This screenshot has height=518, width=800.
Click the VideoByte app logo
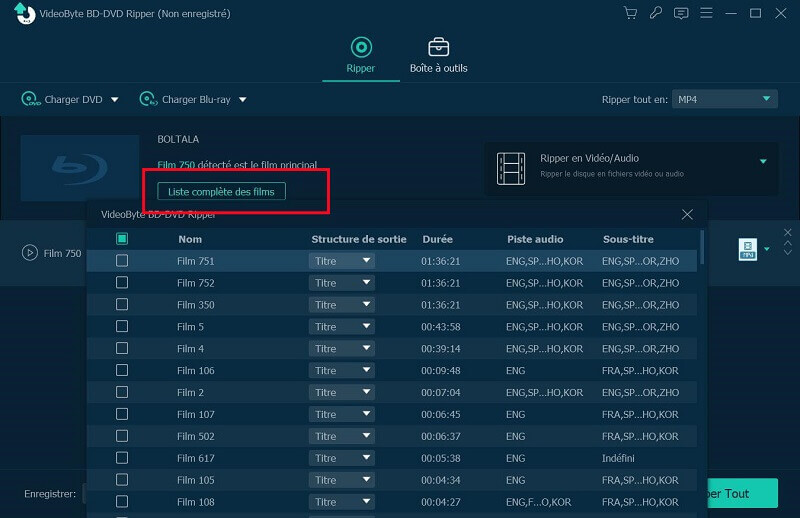(24, 13)
